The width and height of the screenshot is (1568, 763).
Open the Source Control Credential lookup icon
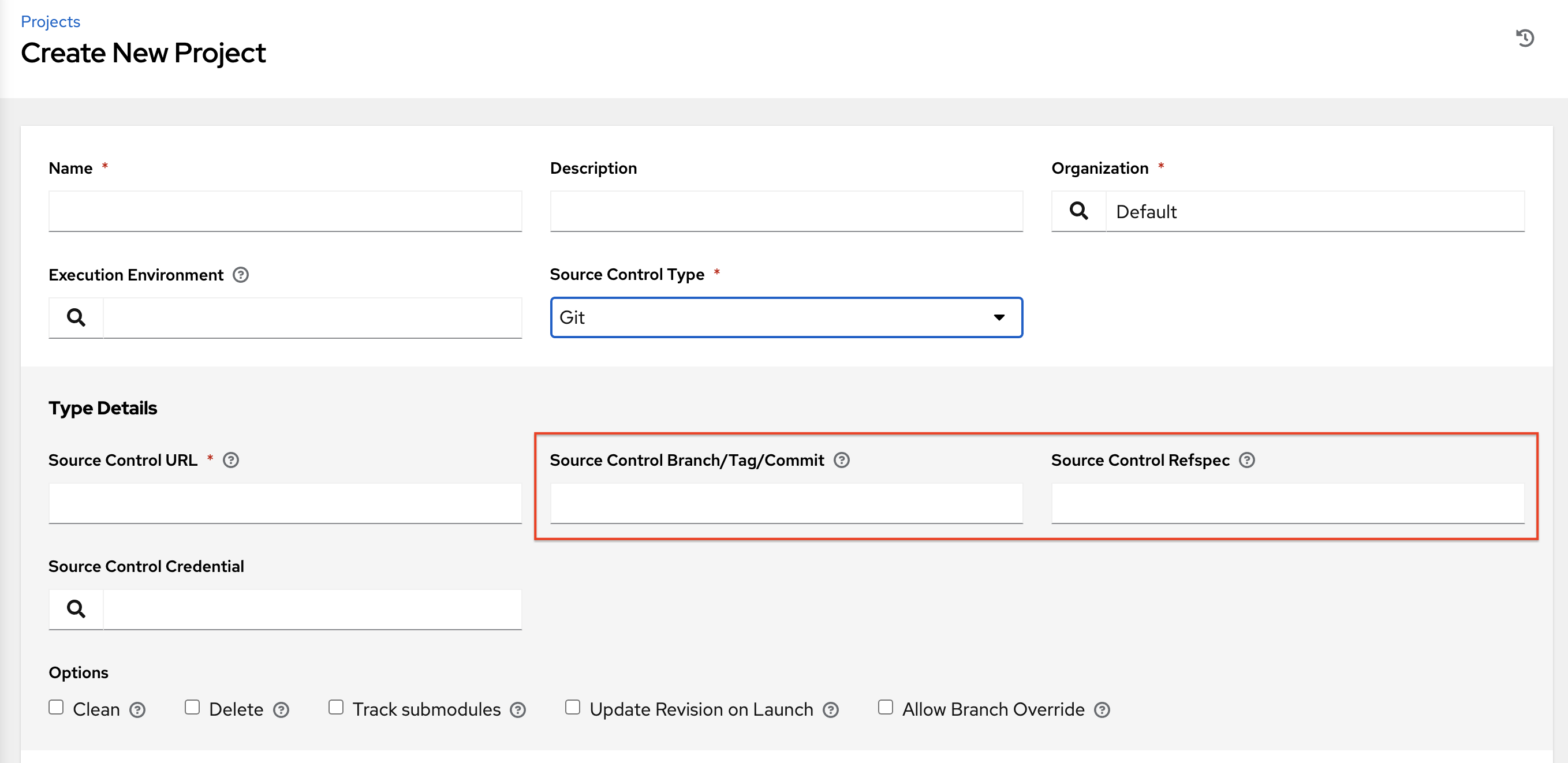[x=76, y=609]
